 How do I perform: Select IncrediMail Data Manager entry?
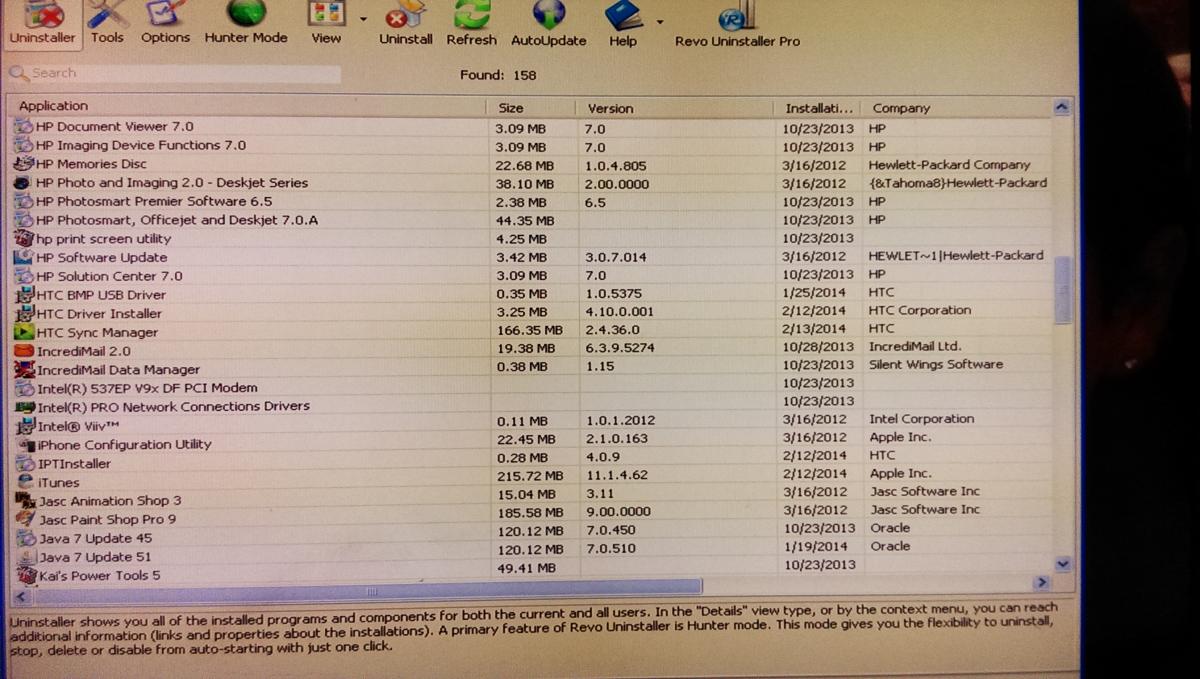pos(118,370)
